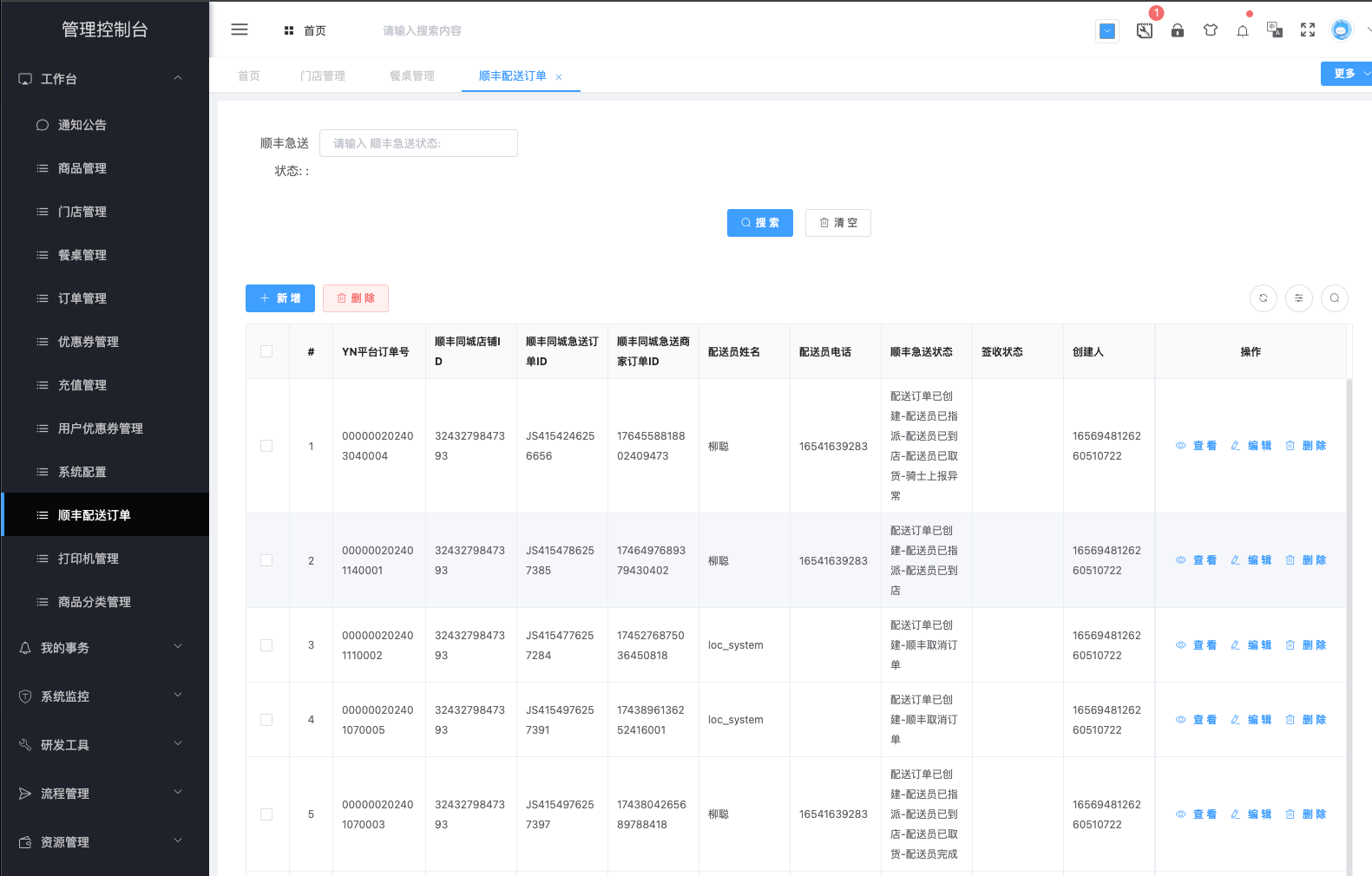Click the red 删除 batch button
This screenshot has width=1372, height=876.
(356, 298)
